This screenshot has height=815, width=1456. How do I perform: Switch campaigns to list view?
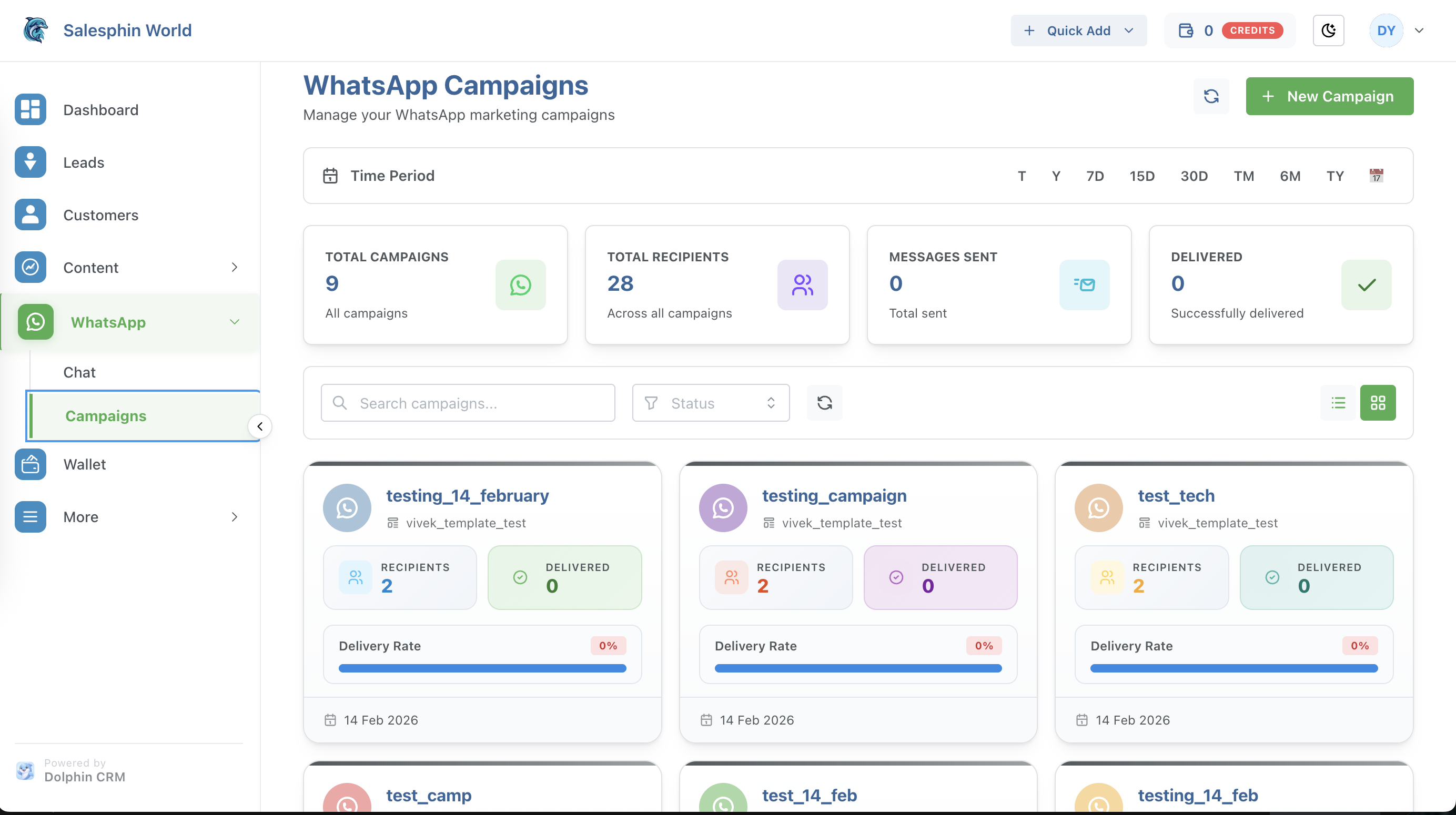pyautogui.click(x=1338, y=402)
